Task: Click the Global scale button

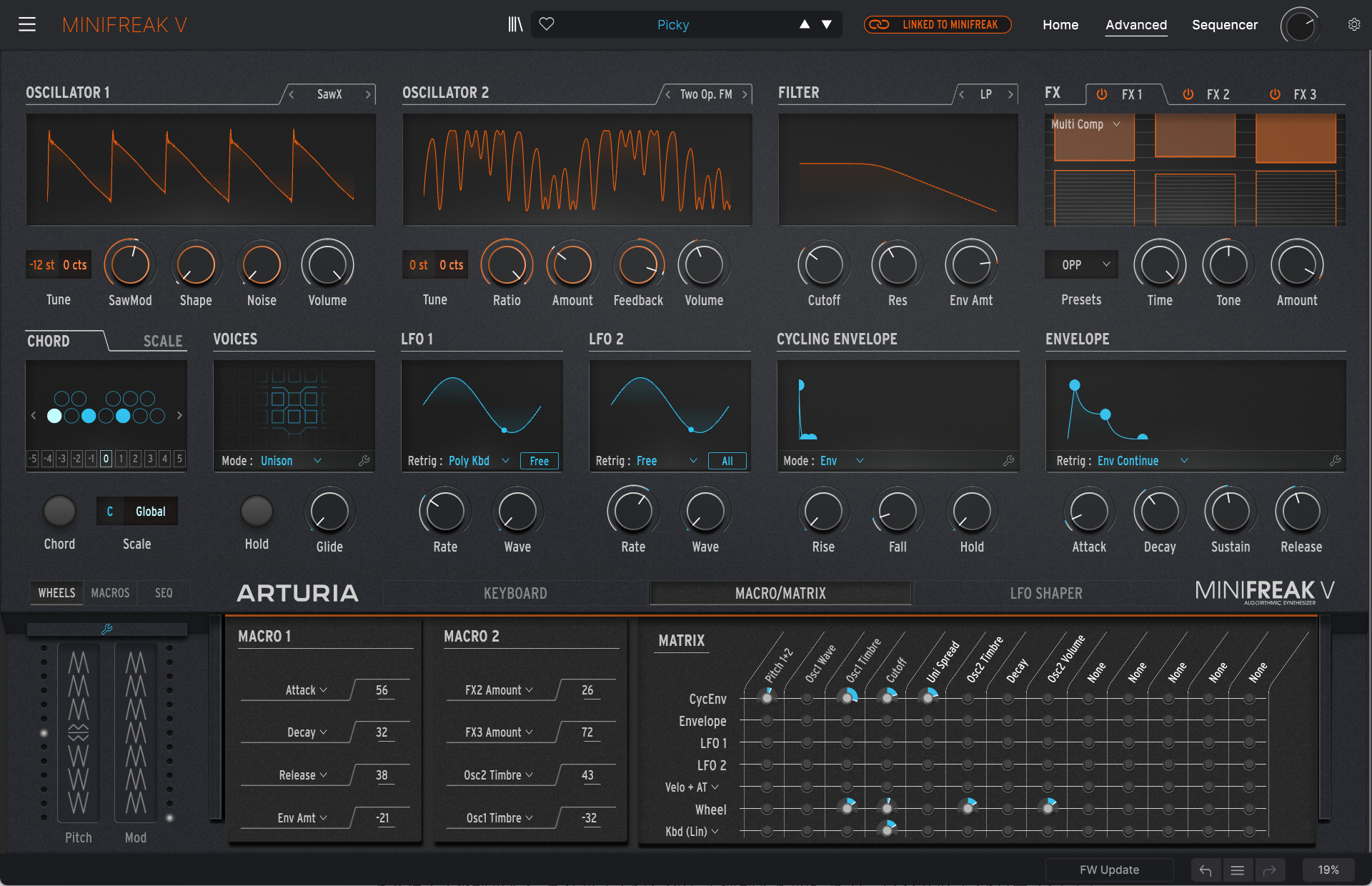Action: pos(150,512)
